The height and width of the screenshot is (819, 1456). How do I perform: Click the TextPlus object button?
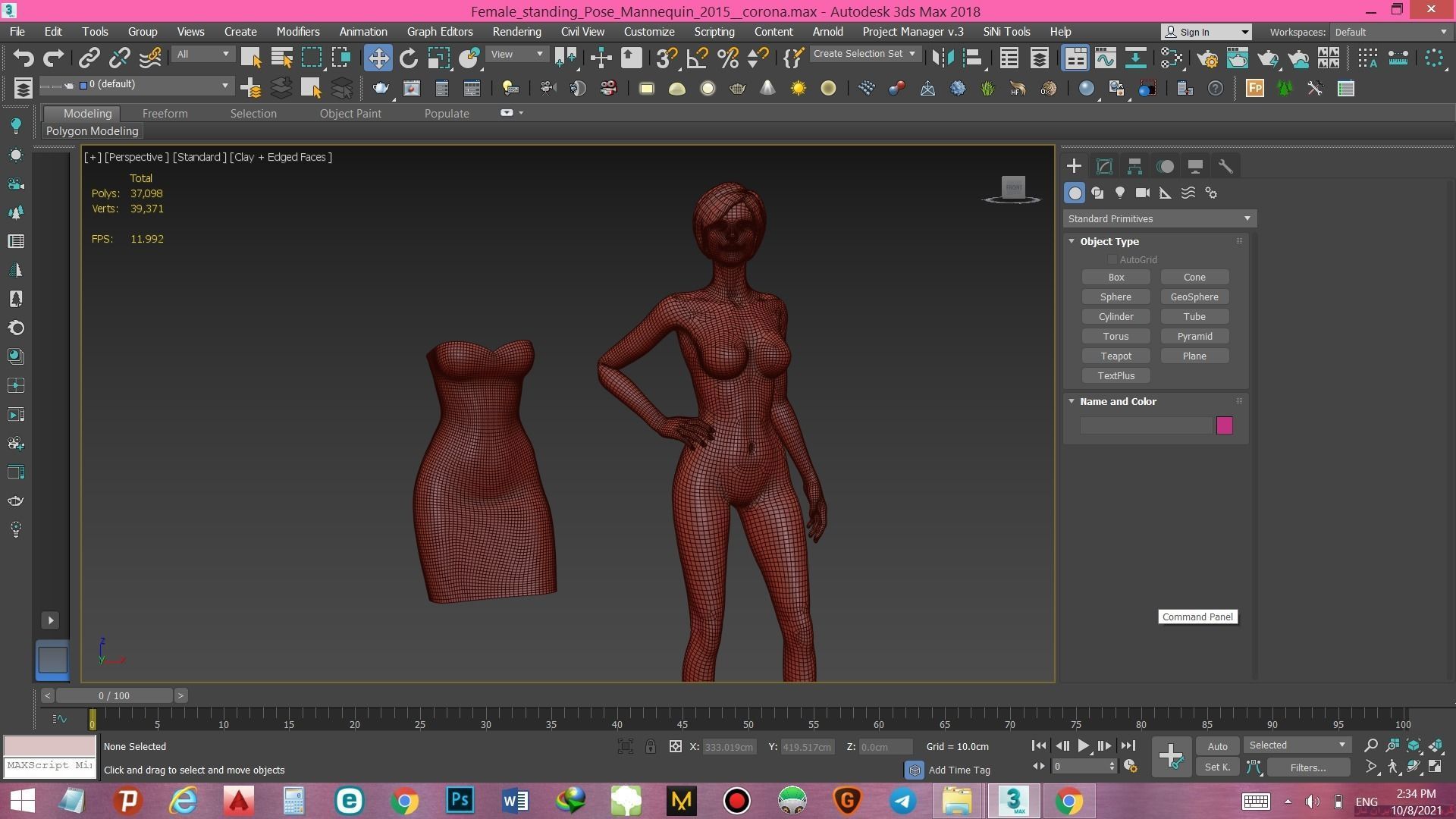pyautogui.click(x=1116, y=376)
